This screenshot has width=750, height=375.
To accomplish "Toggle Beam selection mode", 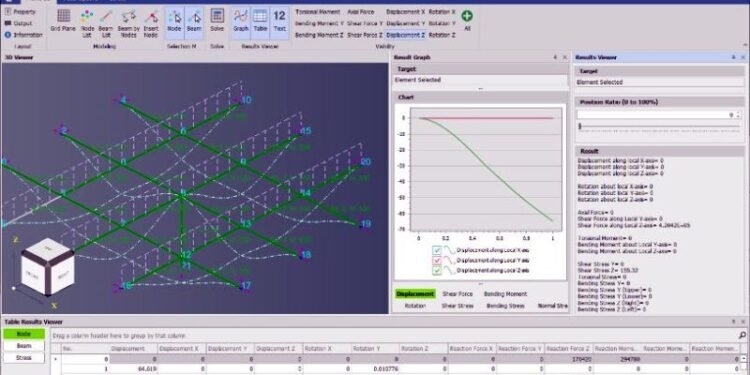I will 194,22.
